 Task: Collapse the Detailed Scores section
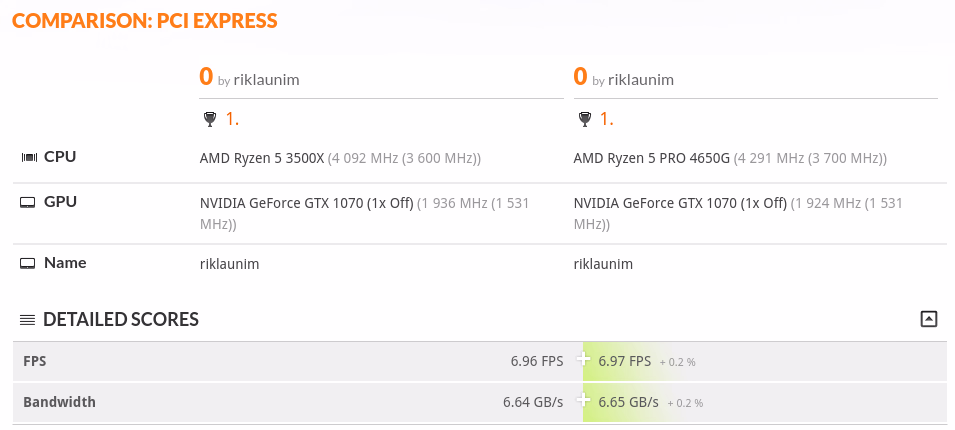928,319
